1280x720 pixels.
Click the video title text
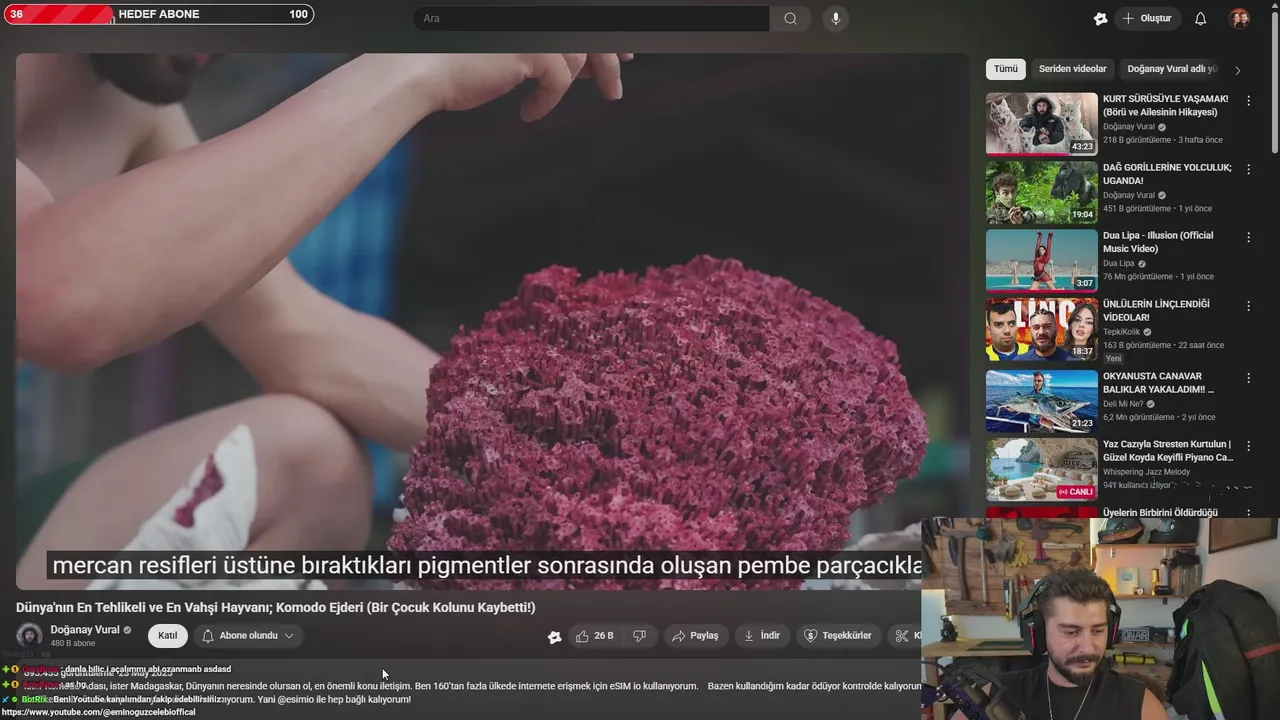coord(275,608)
